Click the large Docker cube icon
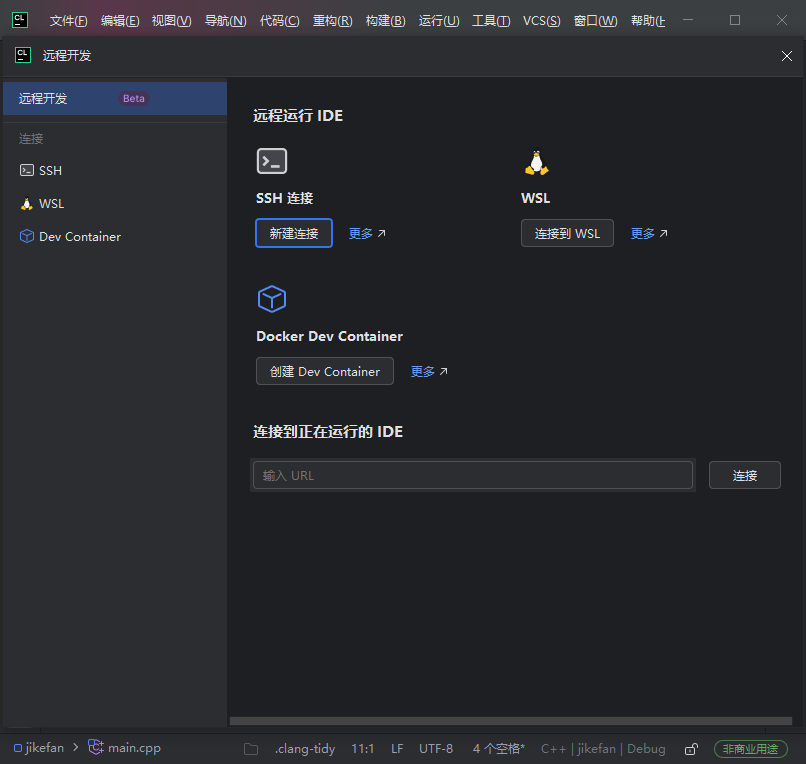The image size is (806, 764). [x=272, y=299]
